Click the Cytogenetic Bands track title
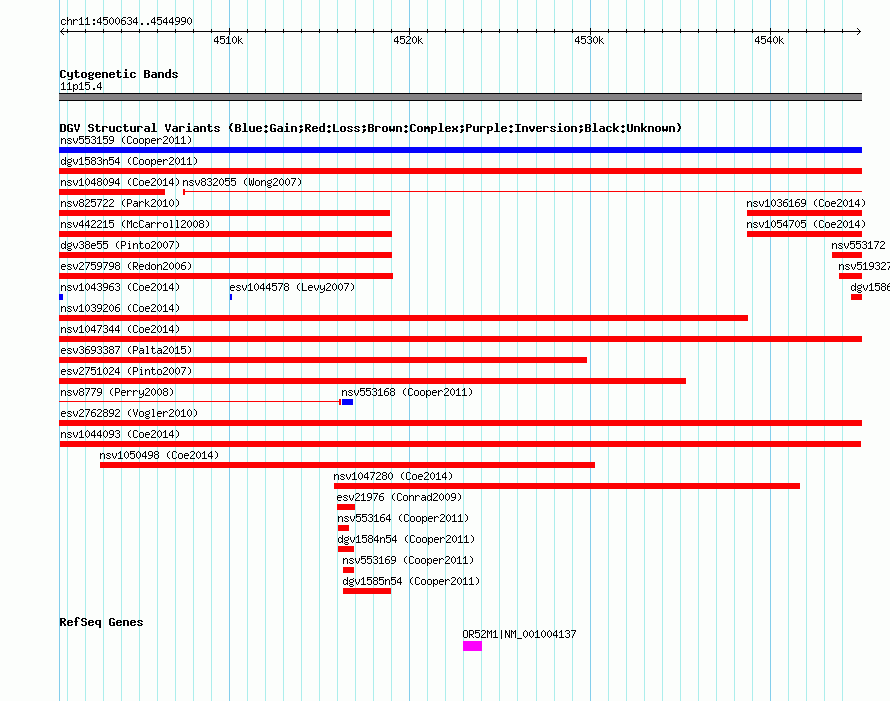890x701 pixels. (x=119, y=74)
